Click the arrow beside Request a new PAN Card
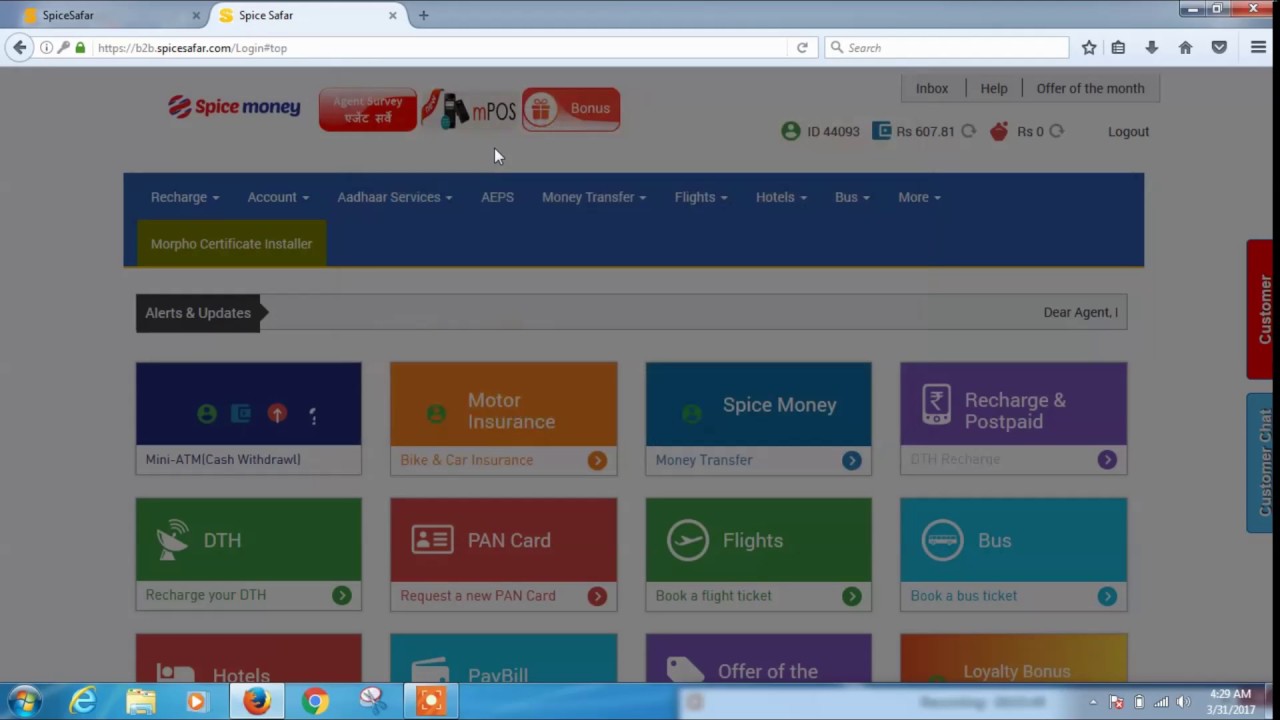1280x720 pixels. click(597, 596)
